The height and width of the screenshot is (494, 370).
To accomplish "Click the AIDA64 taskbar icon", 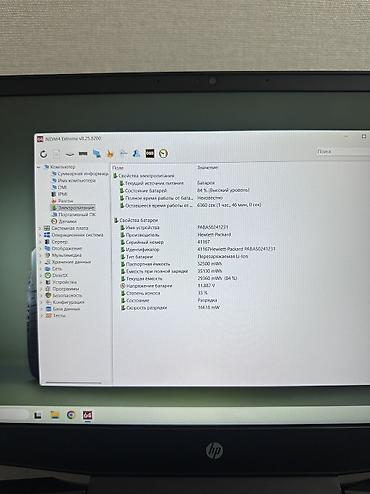I will [87, 415].
